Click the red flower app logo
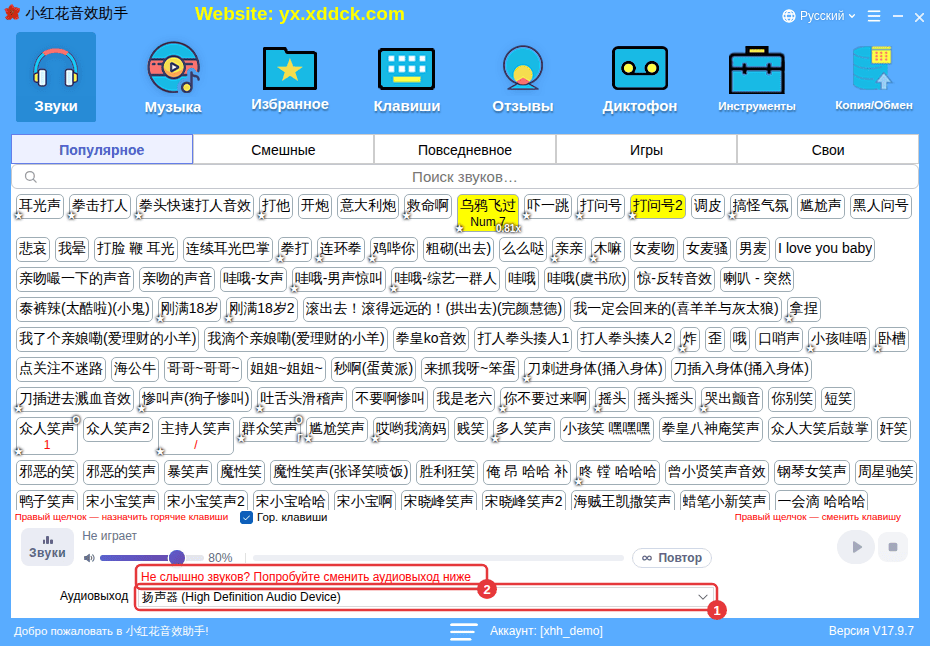Viewport: 930px width, 646px height. click(12, 13)
